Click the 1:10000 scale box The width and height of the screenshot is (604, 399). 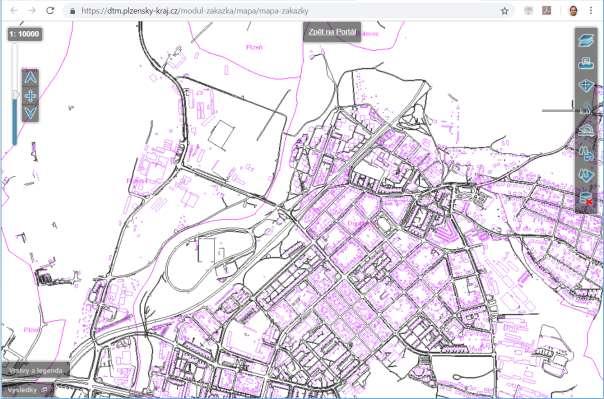[x=25, y=34]
